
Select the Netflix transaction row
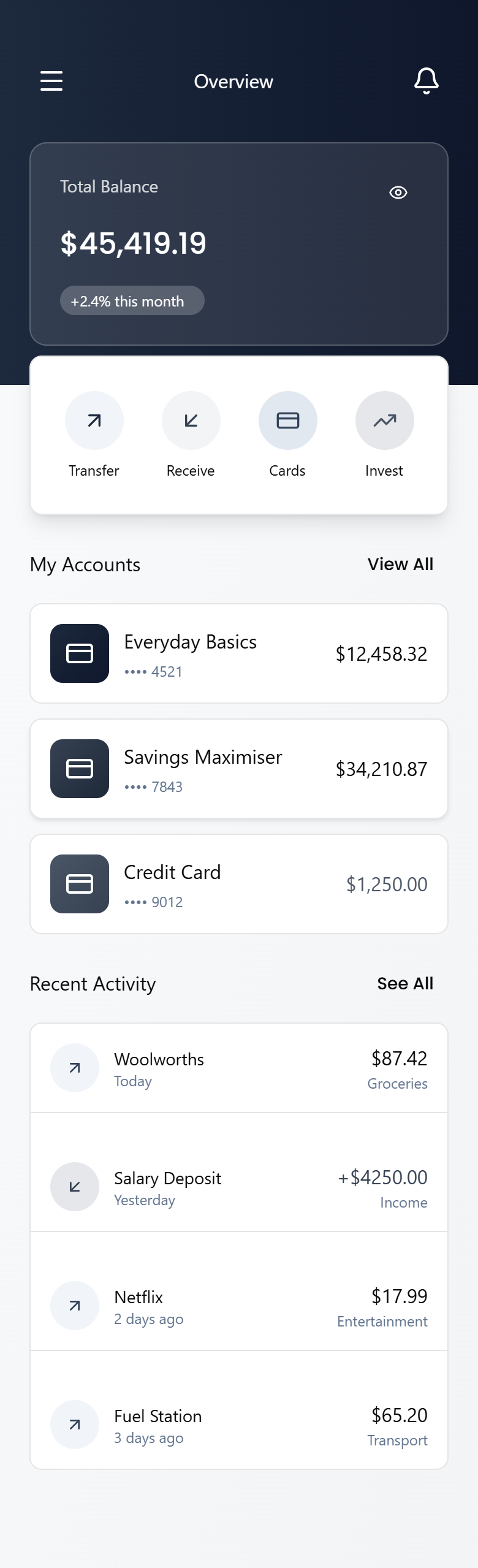coord(239,1306)
